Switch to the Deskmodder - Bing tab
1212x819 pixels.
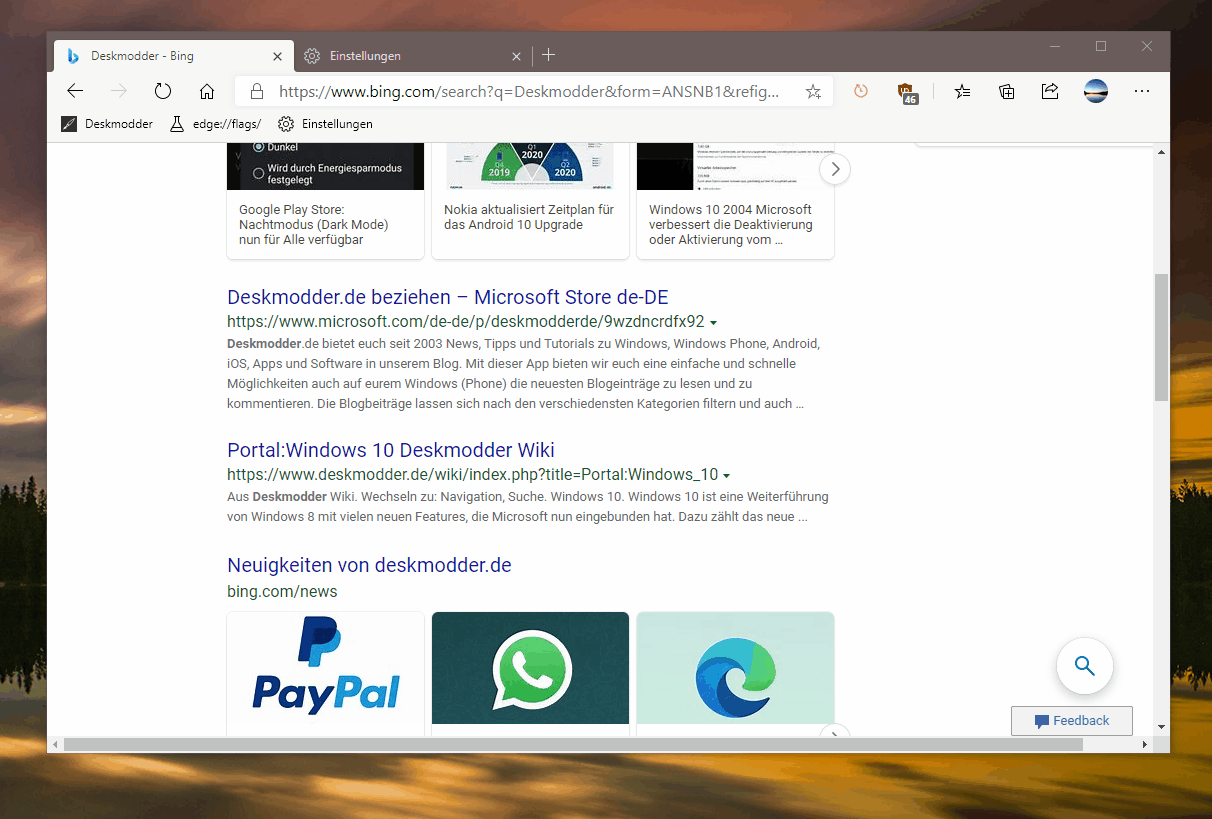coord(174,55)
